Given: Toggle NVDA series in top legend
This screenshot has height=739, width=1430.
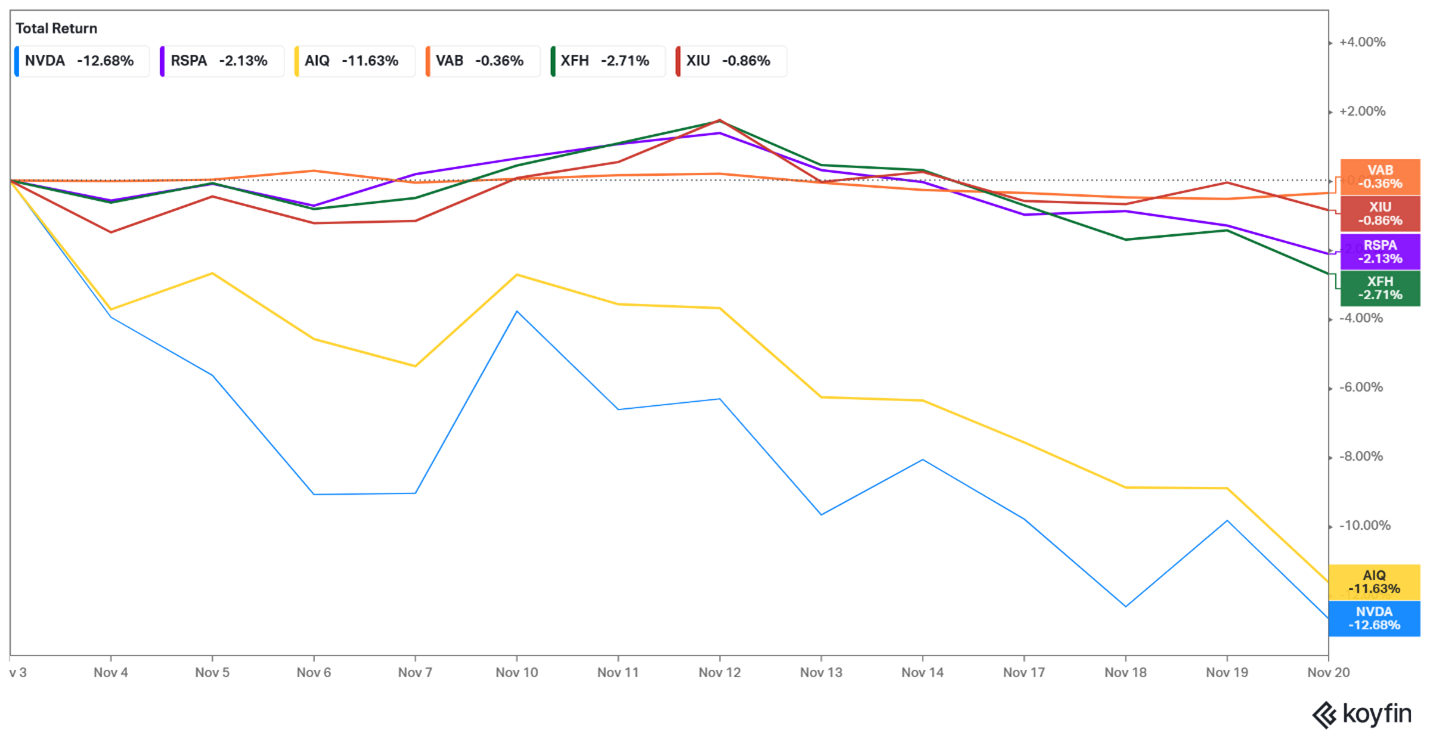Looking at the screenshot, I should [83, 61].
